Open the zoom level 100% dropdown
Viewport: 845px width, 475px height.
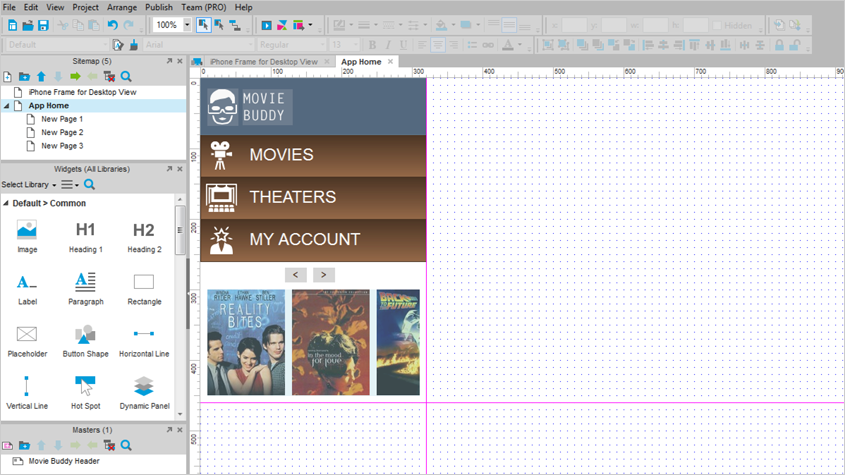point(186,25)
